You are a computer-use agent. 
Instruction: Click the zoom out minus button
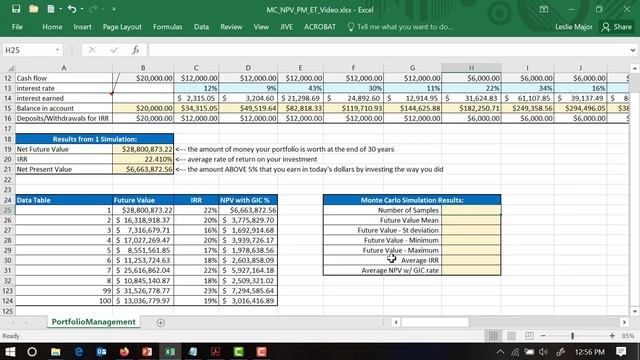click(x=543, y=336)
